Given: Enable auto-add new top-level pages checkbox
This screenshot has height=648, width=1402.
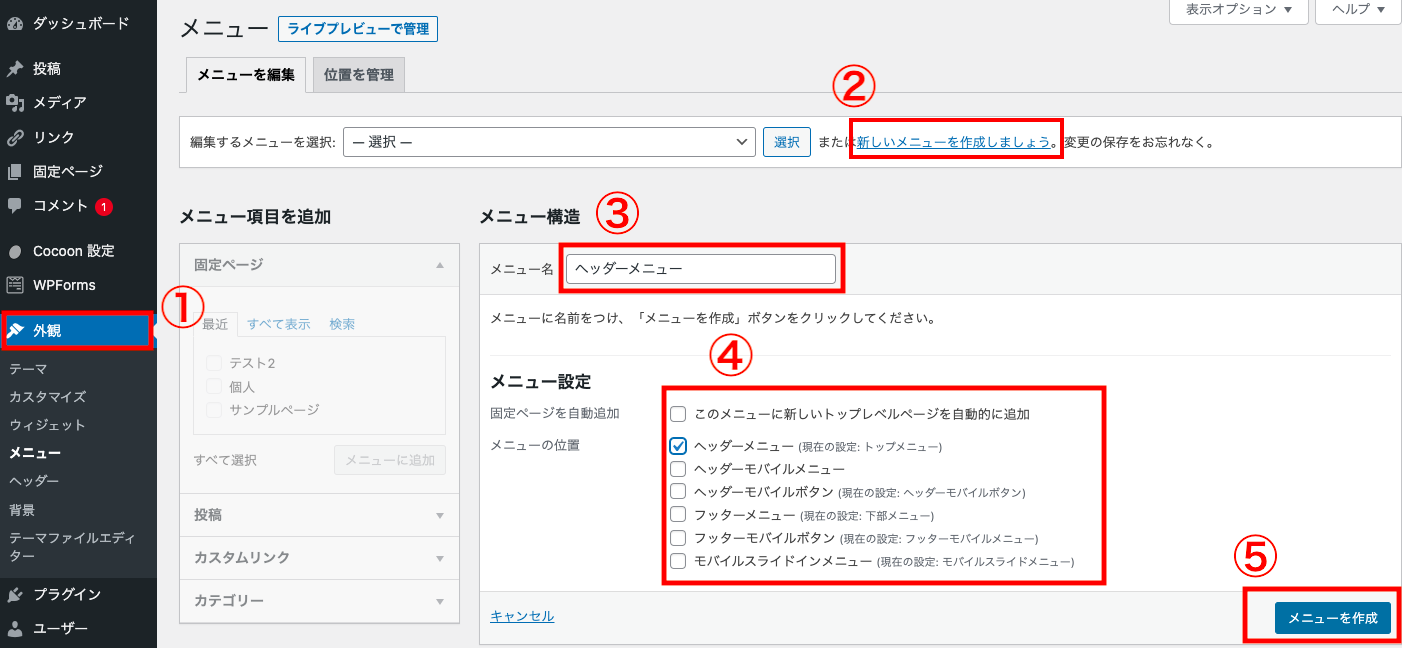Looking at the screenshot, I should coord(678,413).
